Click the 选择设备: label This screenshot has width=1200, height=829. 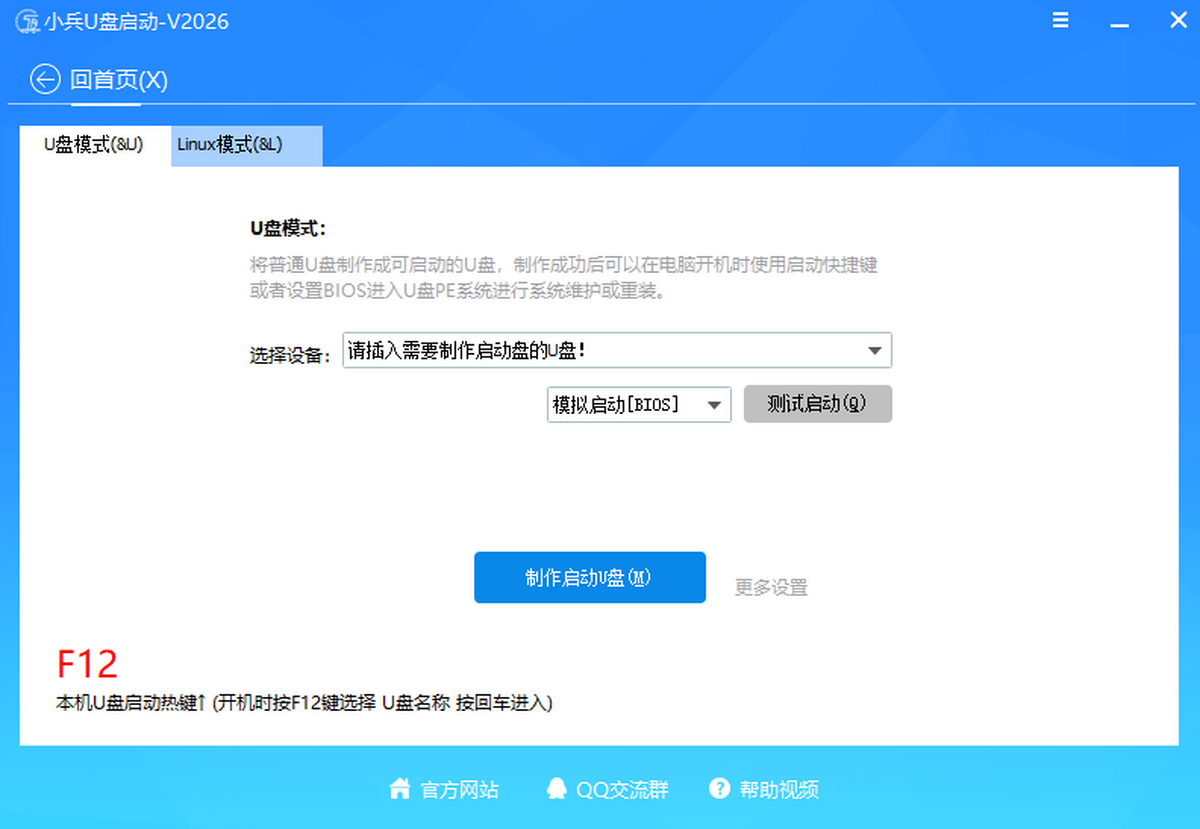pos(290,355)
